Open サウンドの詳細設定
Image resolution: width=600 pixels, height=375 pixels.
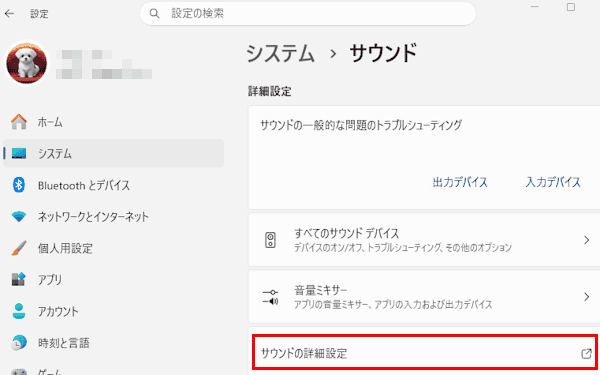click(424, 352)
